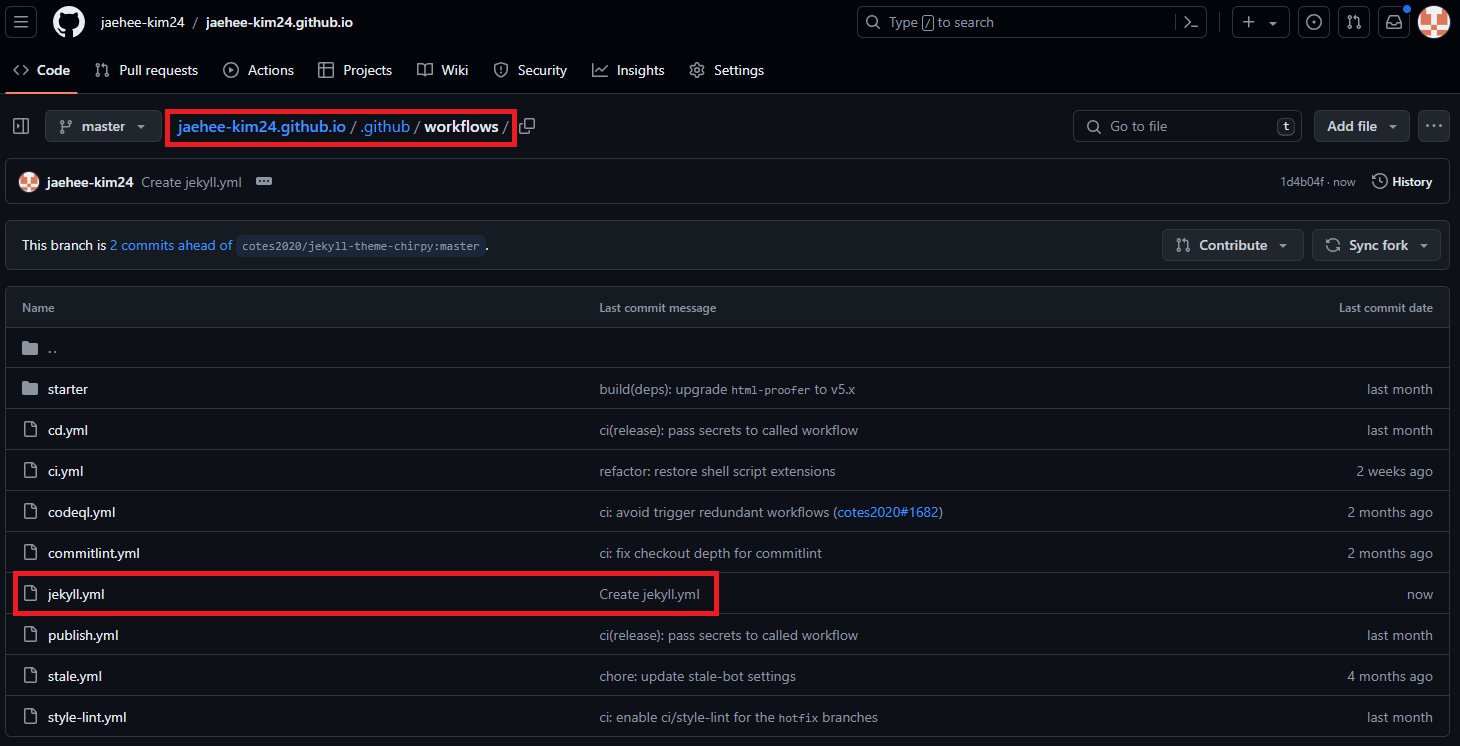This screenshot has width=1460, height=746.
Task: Open commit about enabling ci/style-lint for hotfix
Action: coord(739,717)
